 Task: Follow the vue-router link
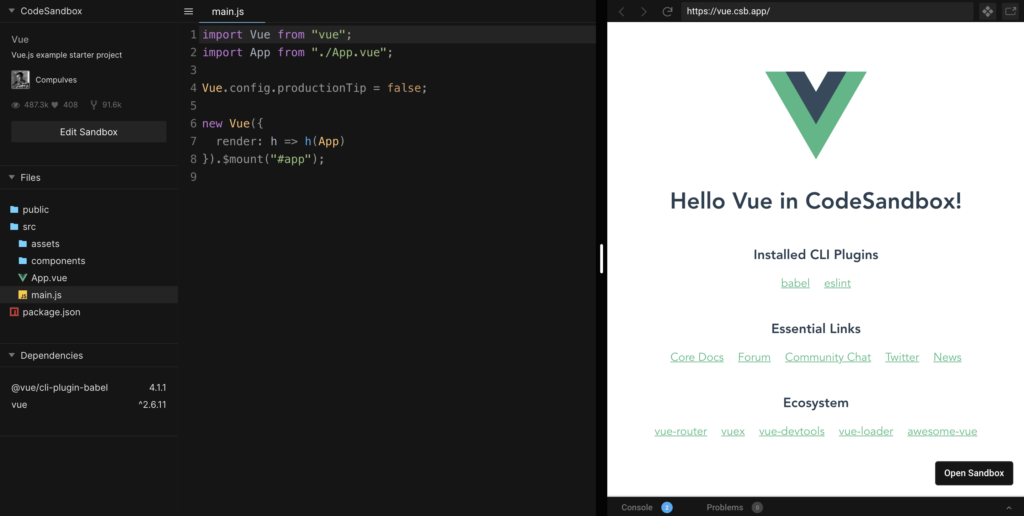680,432
